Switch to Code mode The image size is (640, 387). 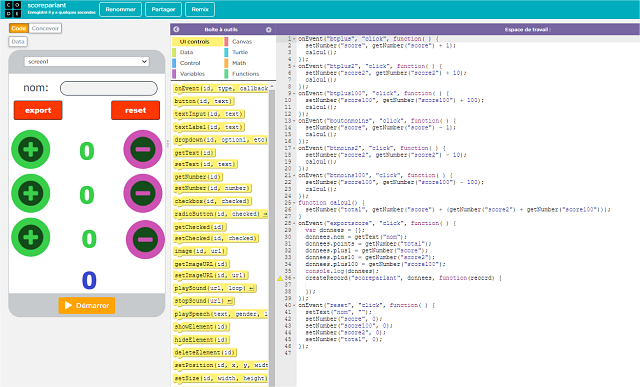click(19, 28)
